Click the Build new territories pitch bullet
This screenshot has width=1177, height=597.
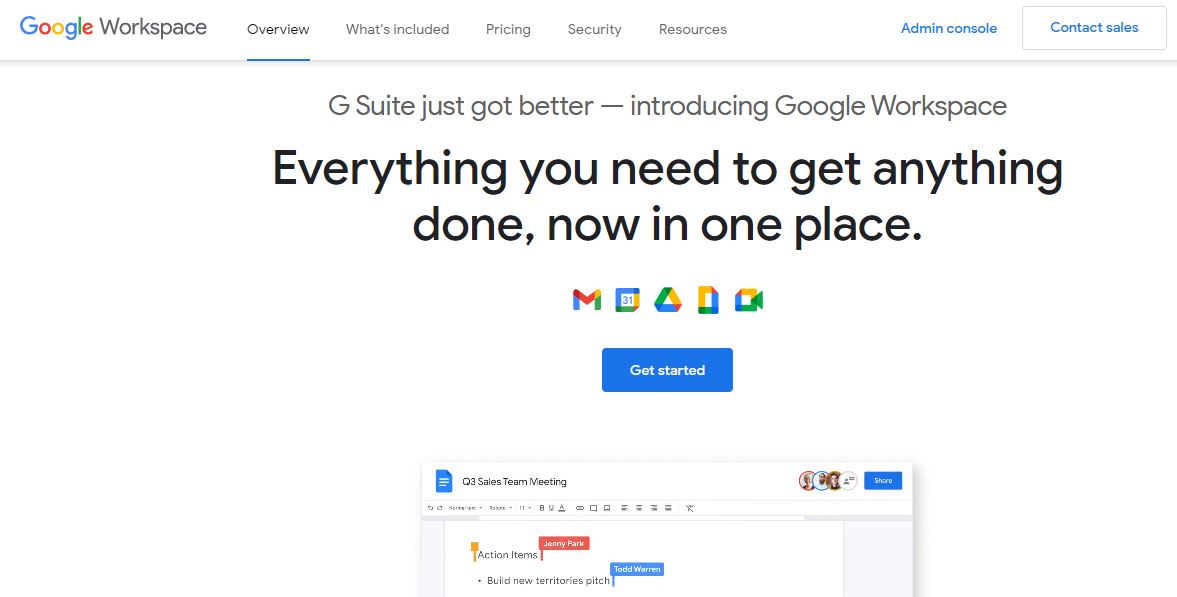pyautogui.click(x=548, y=580)
